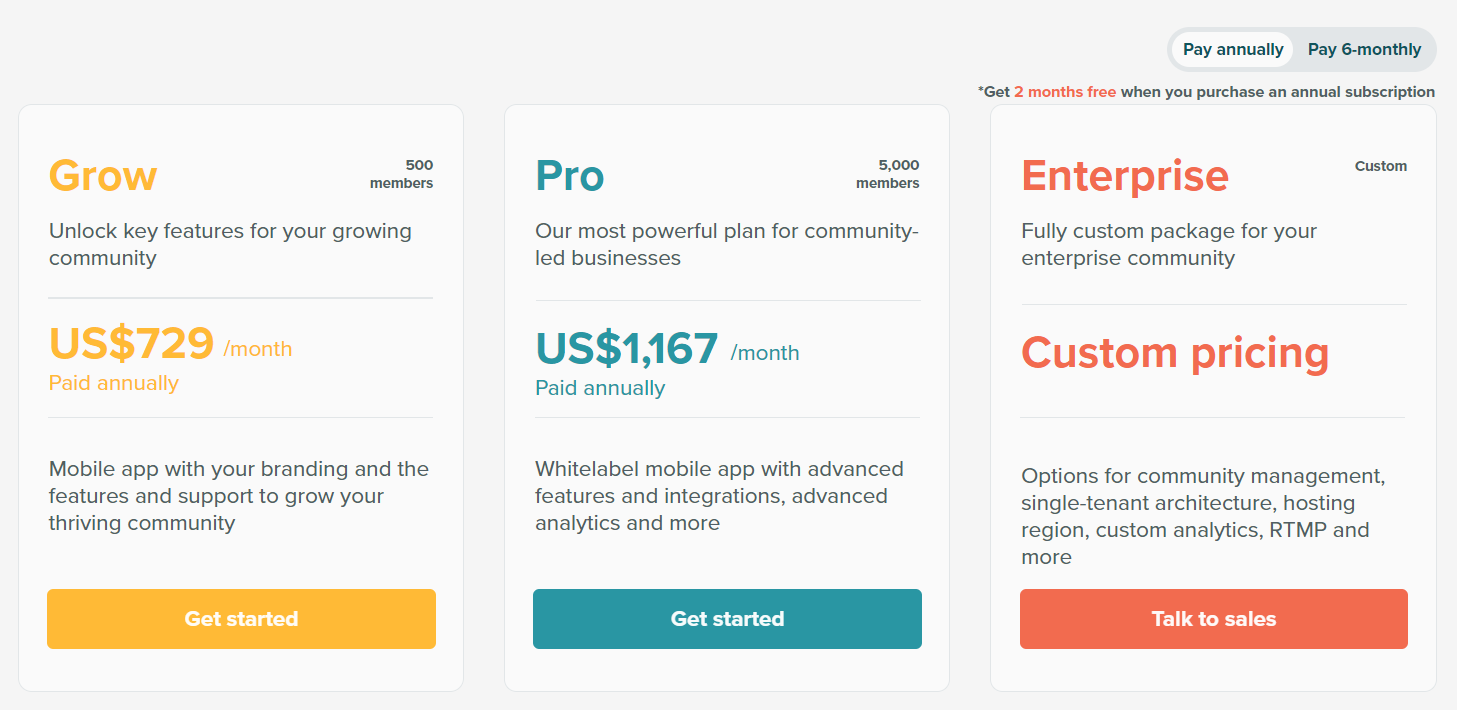Select the Pay annually billing option
This screenshot has height=710, width=1457.
coord(1232,48)
